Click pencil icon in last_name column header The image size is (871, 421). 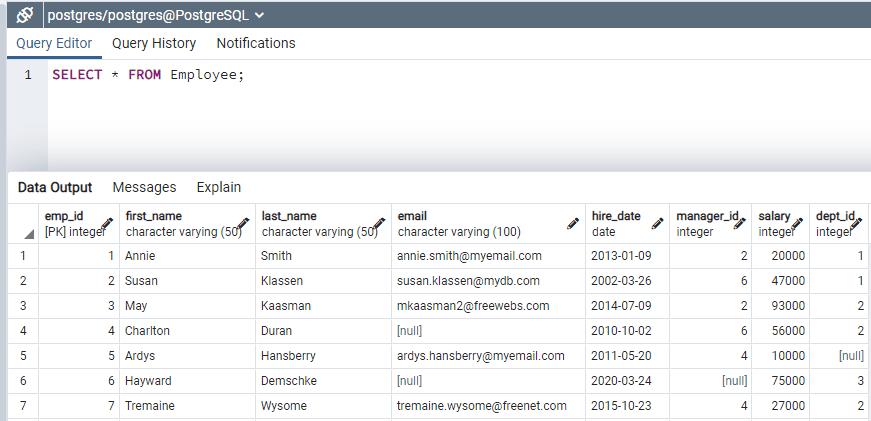tap(379, 224)
